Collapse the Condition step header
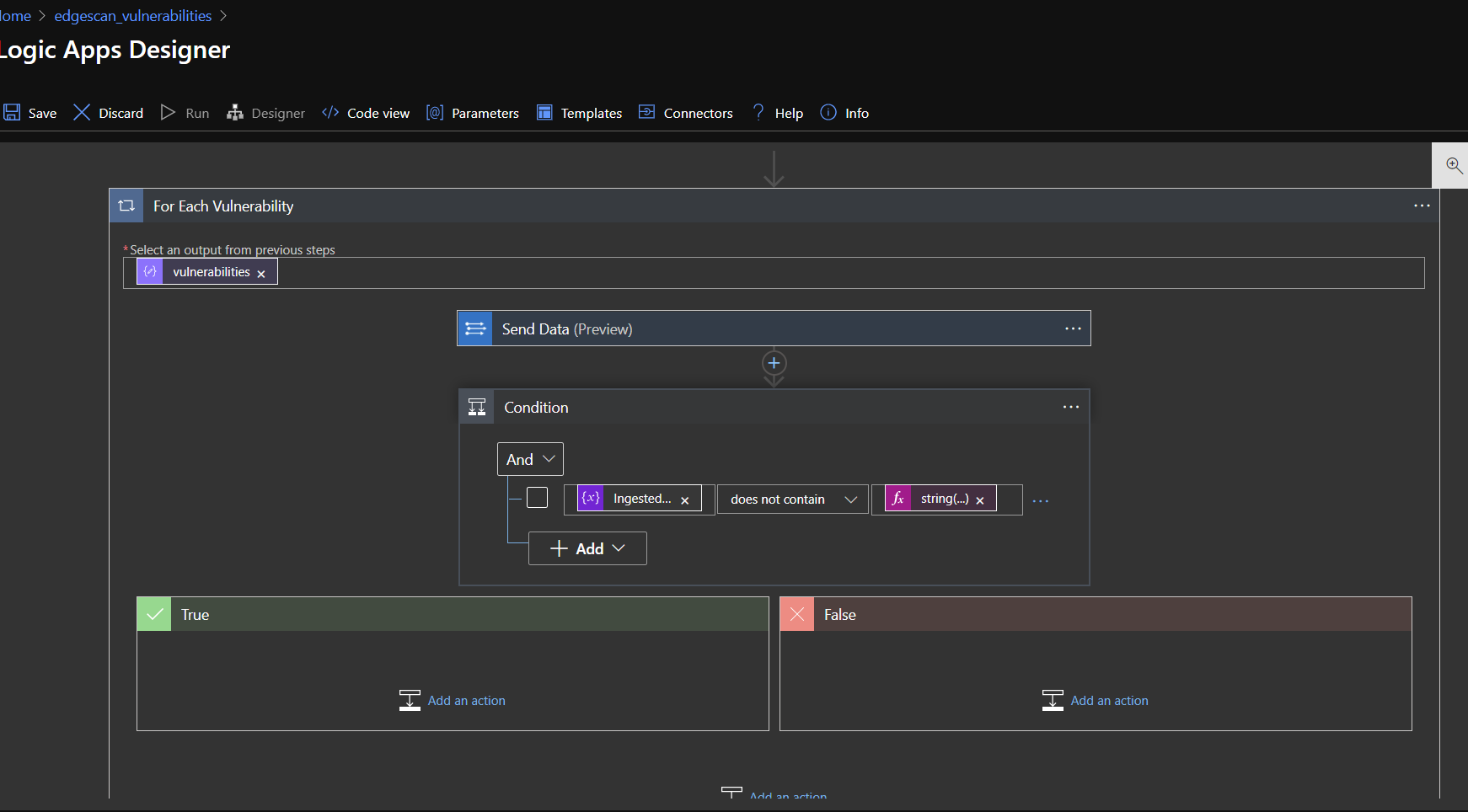This screenshot has width=1468, height=812. 774,407
